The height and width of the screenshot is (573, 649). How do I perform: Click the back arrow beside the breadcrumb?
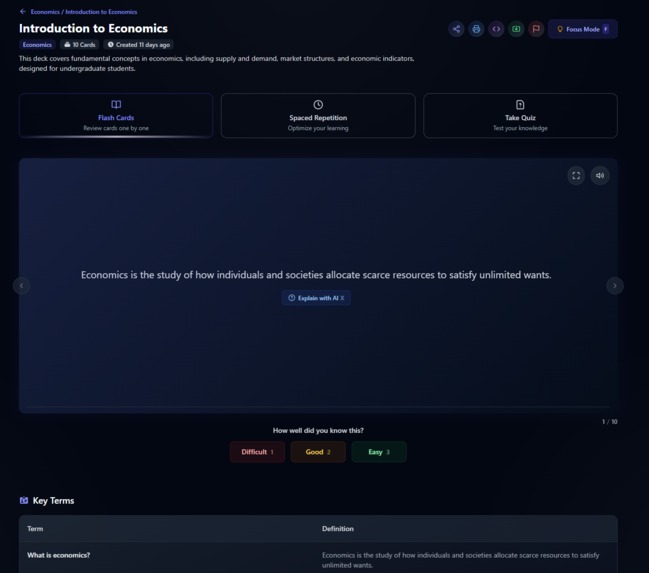click(x=23, y=12)
